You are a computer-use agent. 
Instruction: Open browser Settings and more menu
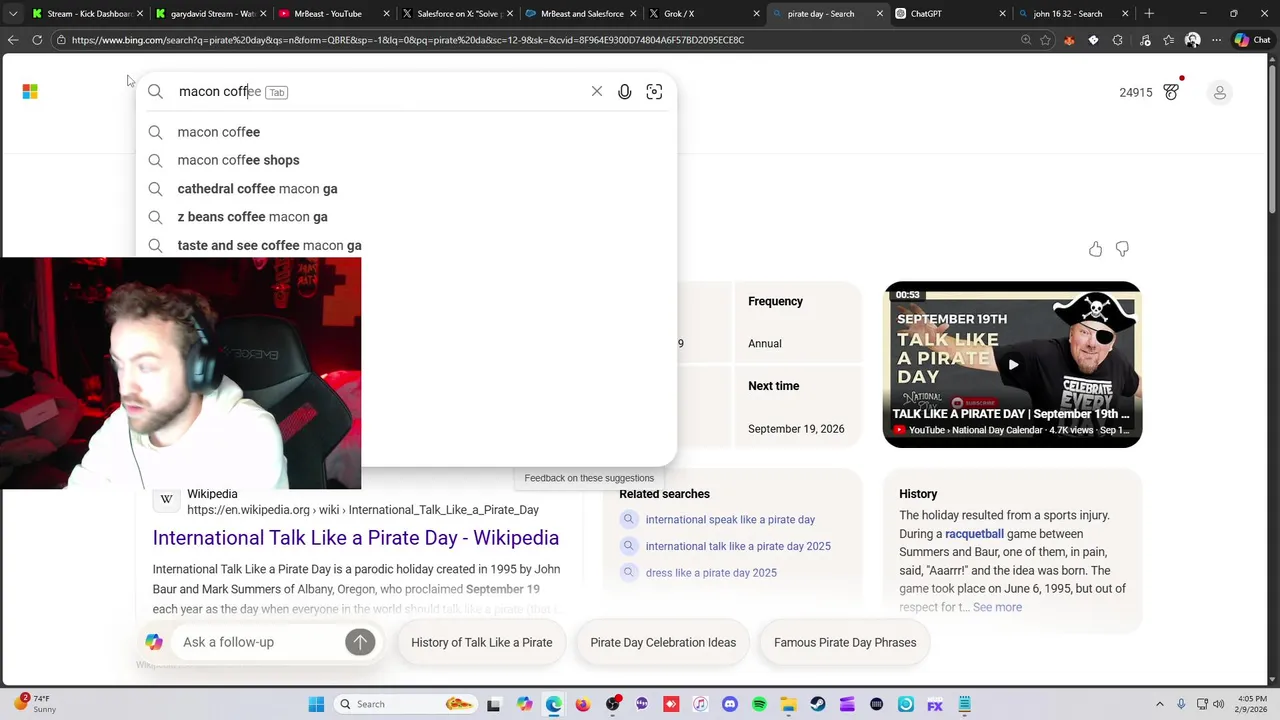(1216, 40)
